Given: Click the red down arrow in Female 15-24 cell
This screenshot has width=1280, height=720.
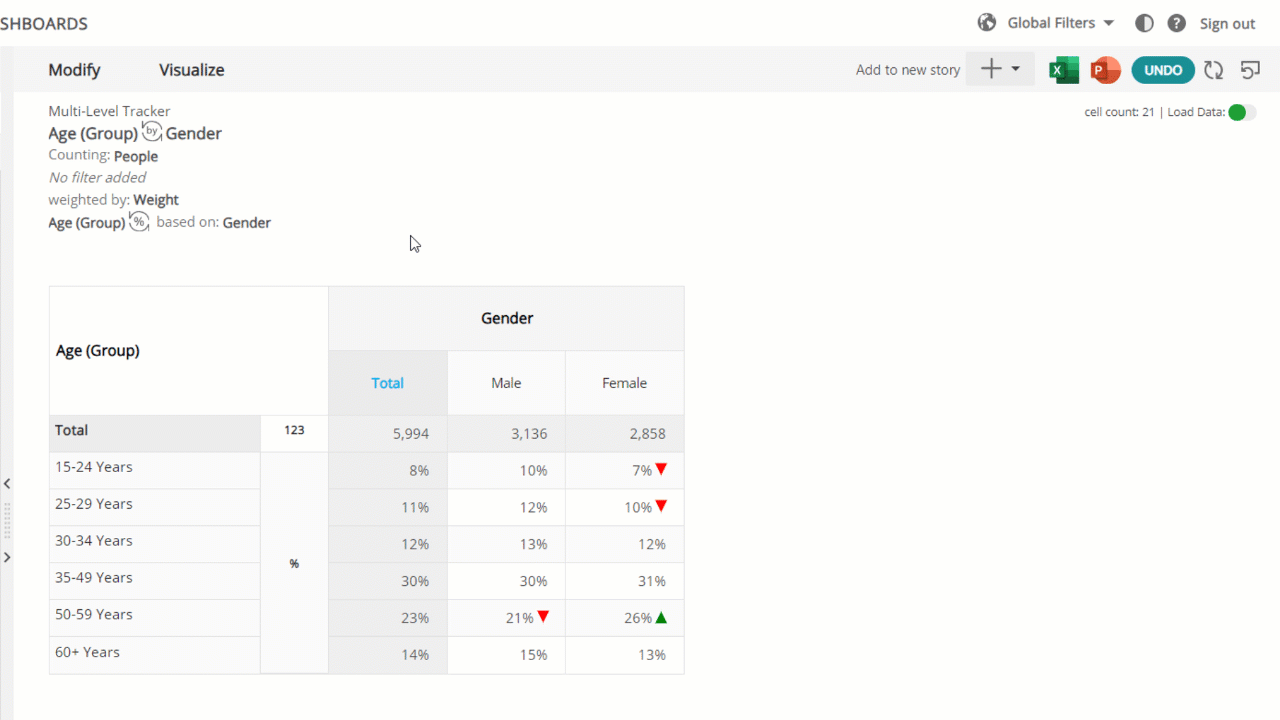Looking at the screenshot, I should (661, 469).
